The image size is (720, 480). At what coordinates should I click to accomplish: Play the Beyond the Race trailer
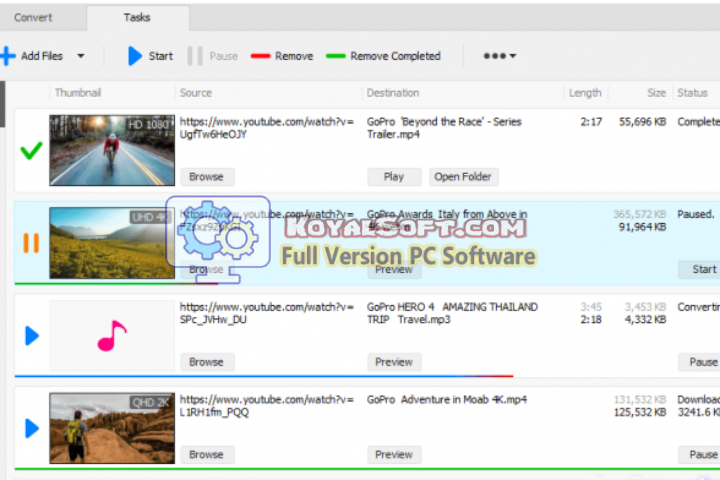point(394,177)
